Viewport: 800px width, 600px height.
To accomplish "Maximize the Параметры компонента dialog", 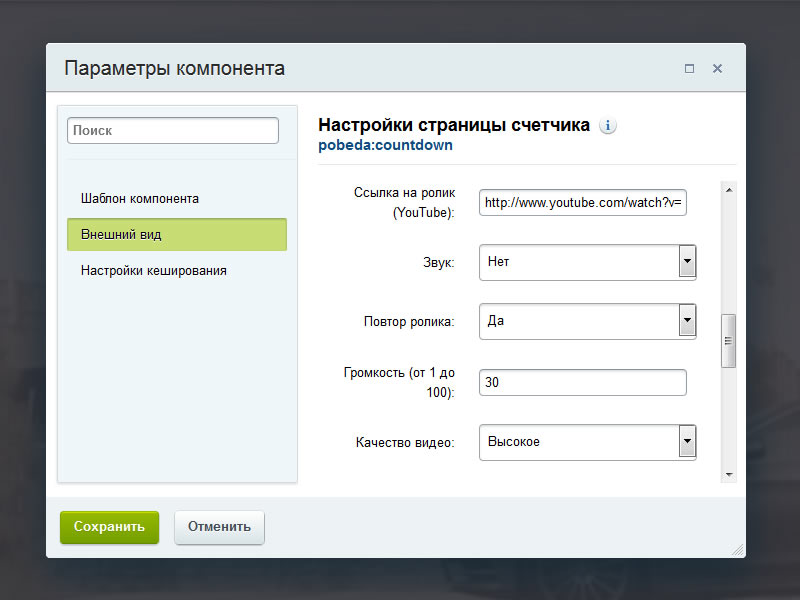I will coord(689,69).
